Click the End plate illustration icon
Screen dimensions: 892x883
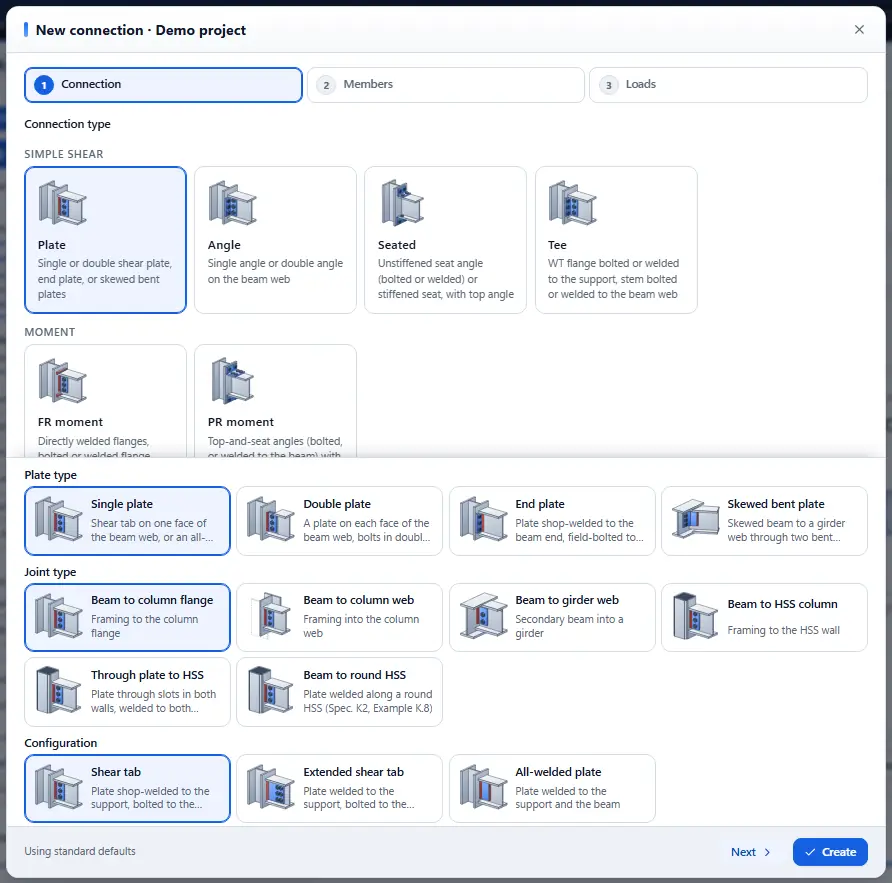[x=483, y=520]
